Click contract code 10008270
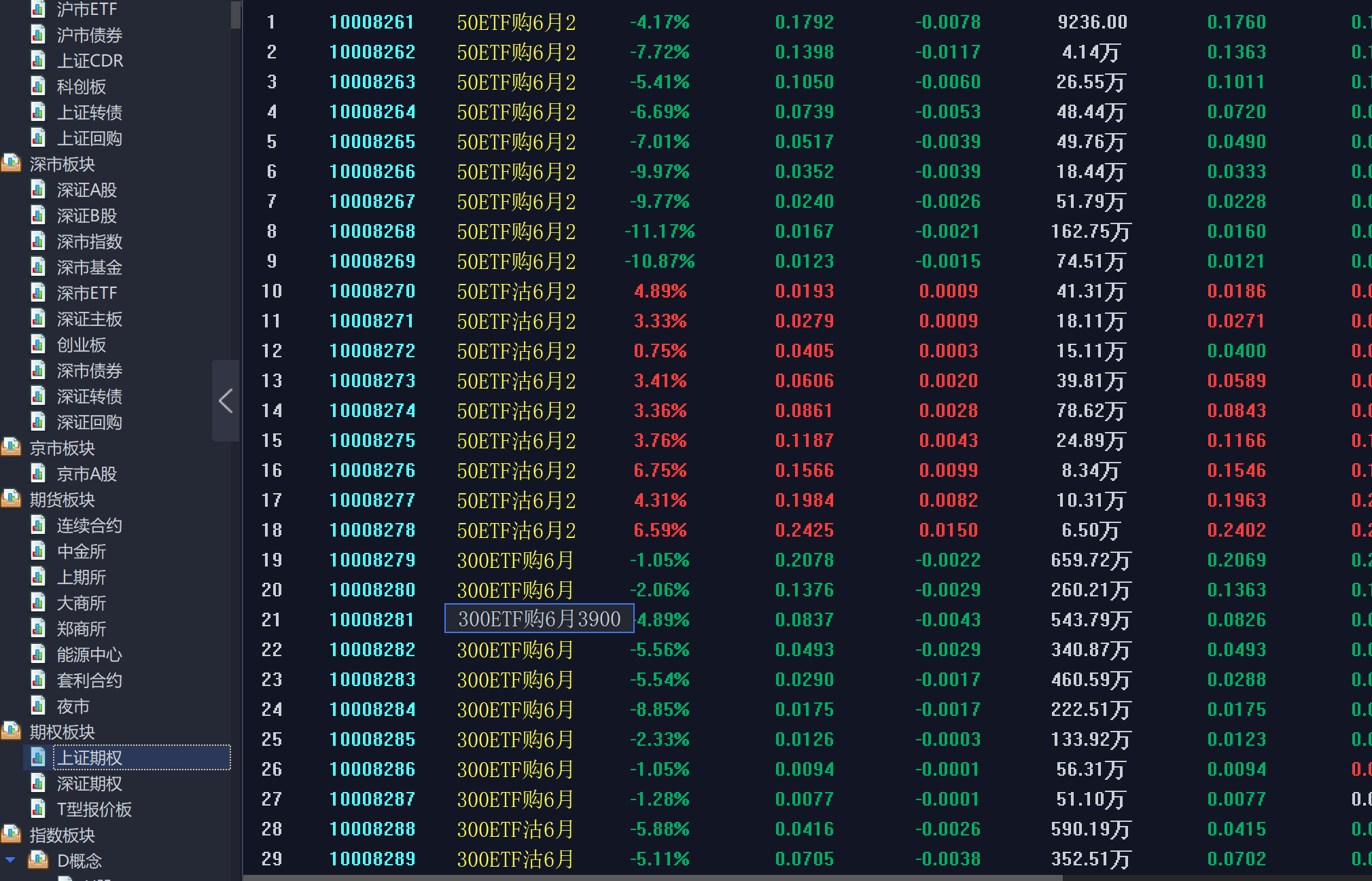This screenshot has height=881, width=1372. 372,291
